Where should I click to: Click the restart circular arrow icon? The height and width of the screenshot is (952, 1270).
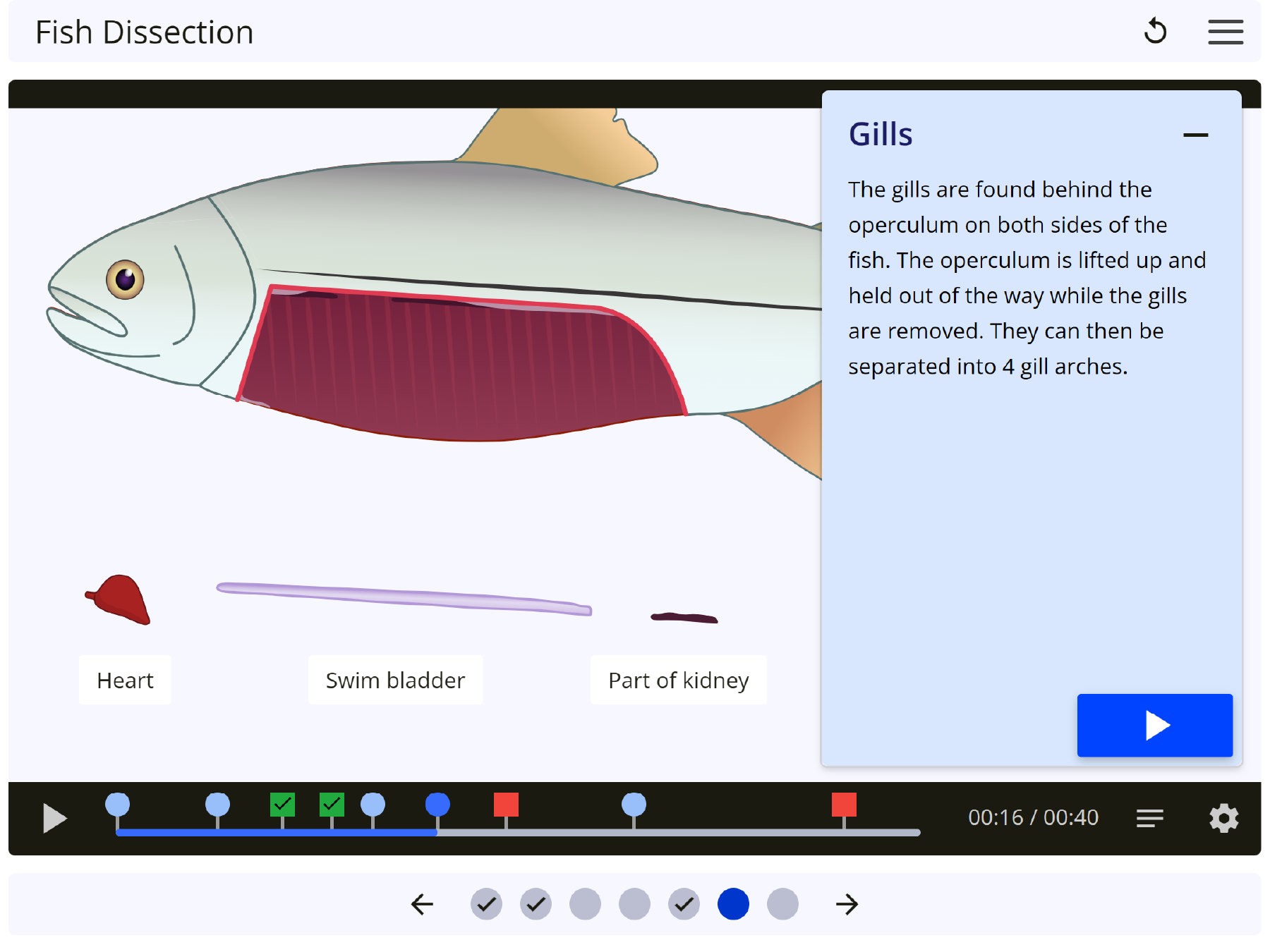(x=1155, y=32)
